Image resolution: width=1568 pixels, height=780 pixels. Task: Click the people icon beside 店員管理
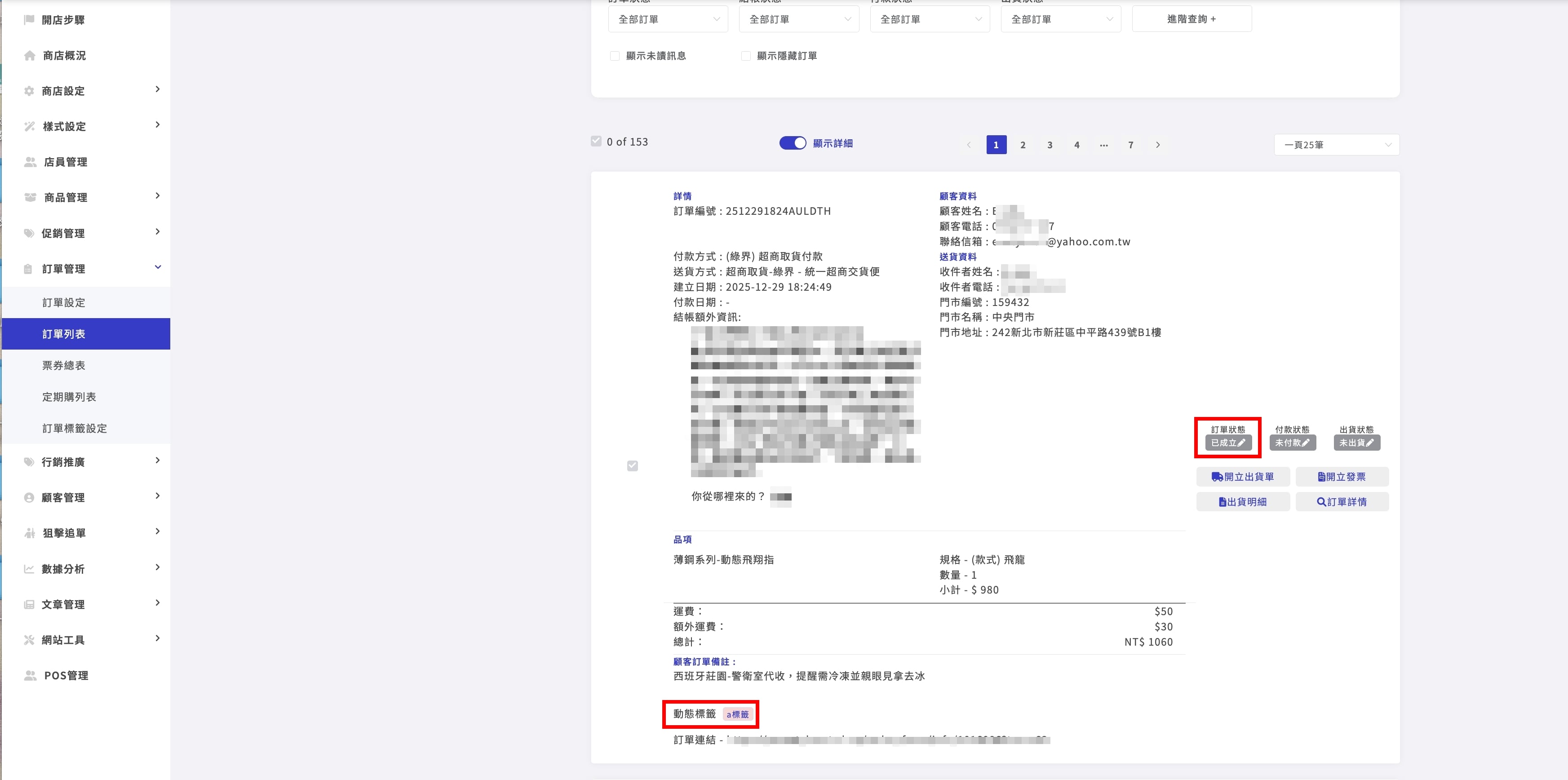pyautogui.click(x=30, y=161)
